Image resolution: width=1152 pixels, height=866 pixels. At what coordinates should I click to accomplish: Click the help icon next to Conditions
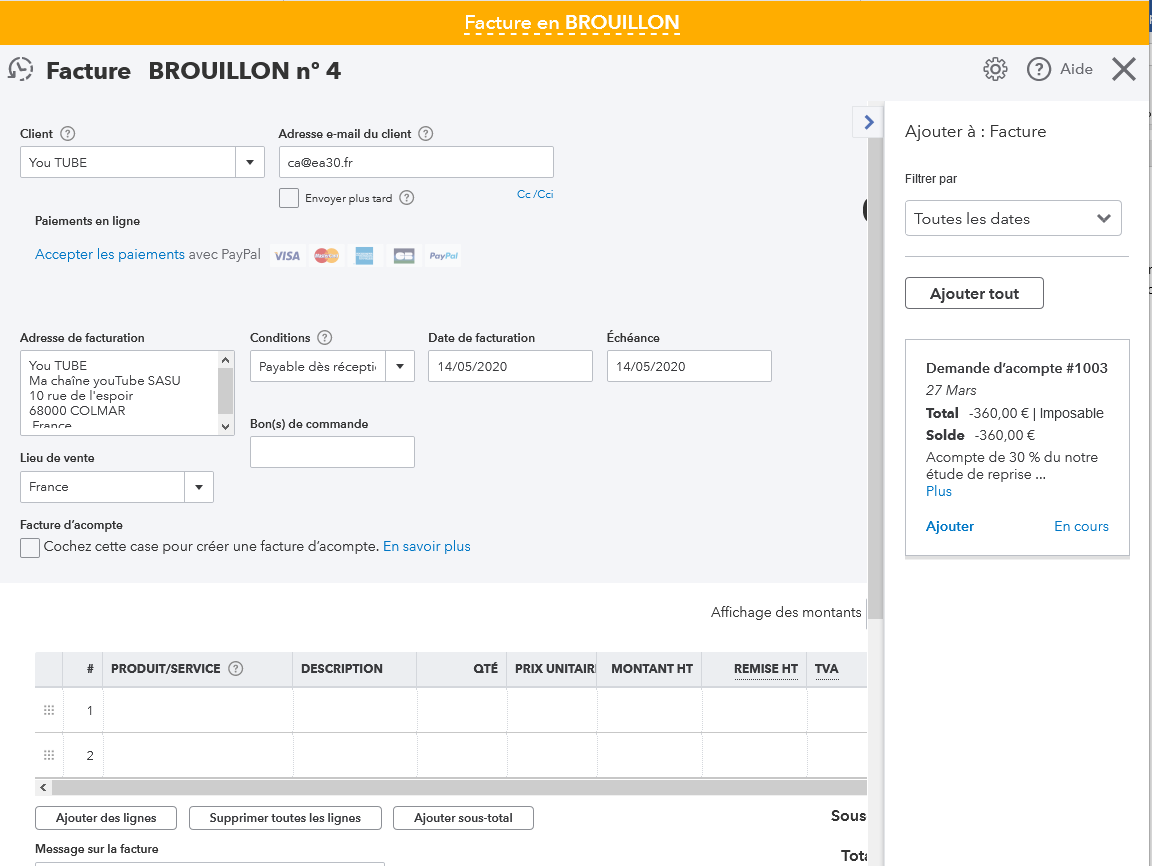324,338
